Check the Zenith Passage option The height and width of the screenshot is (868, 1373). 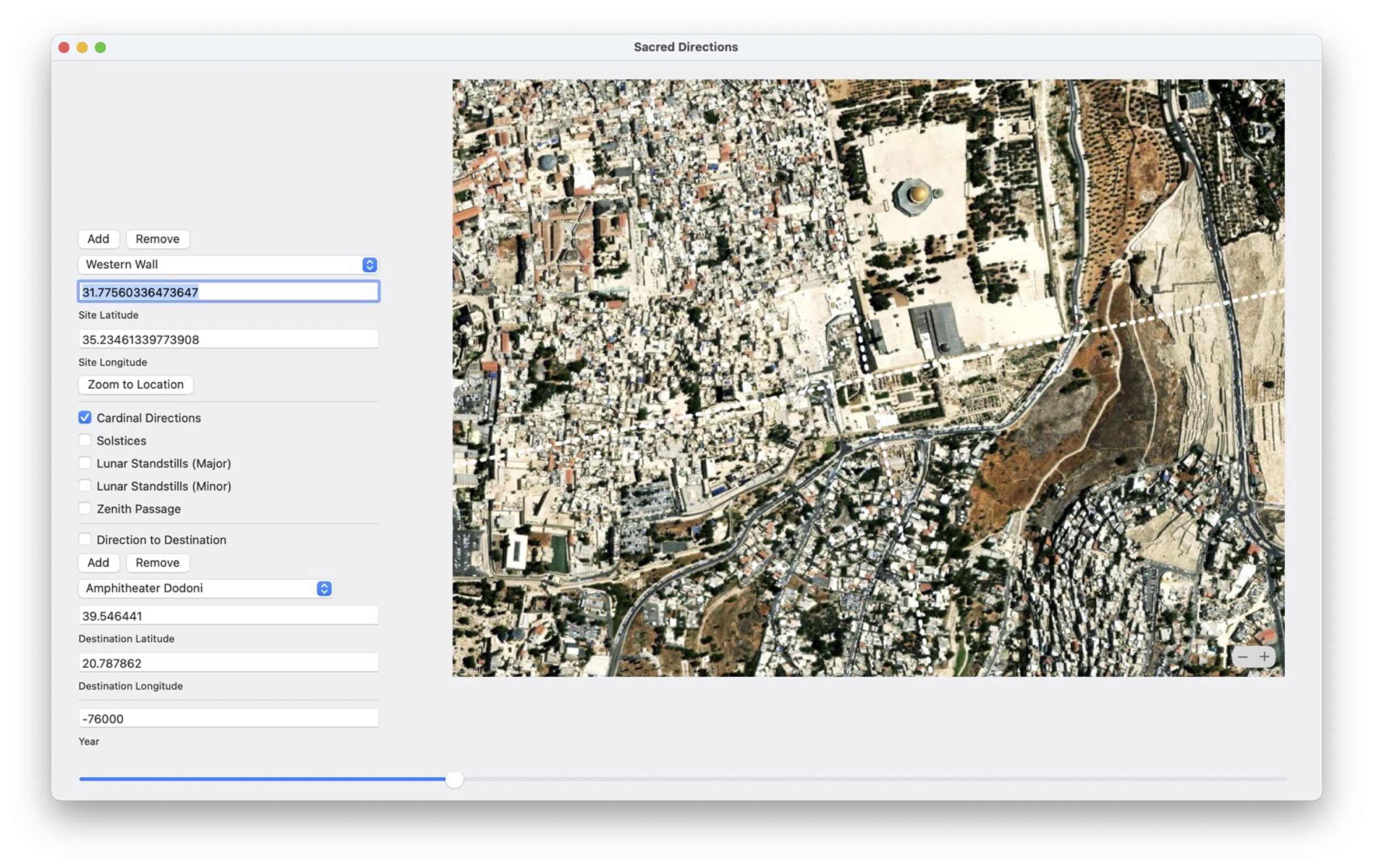[85, 509]
